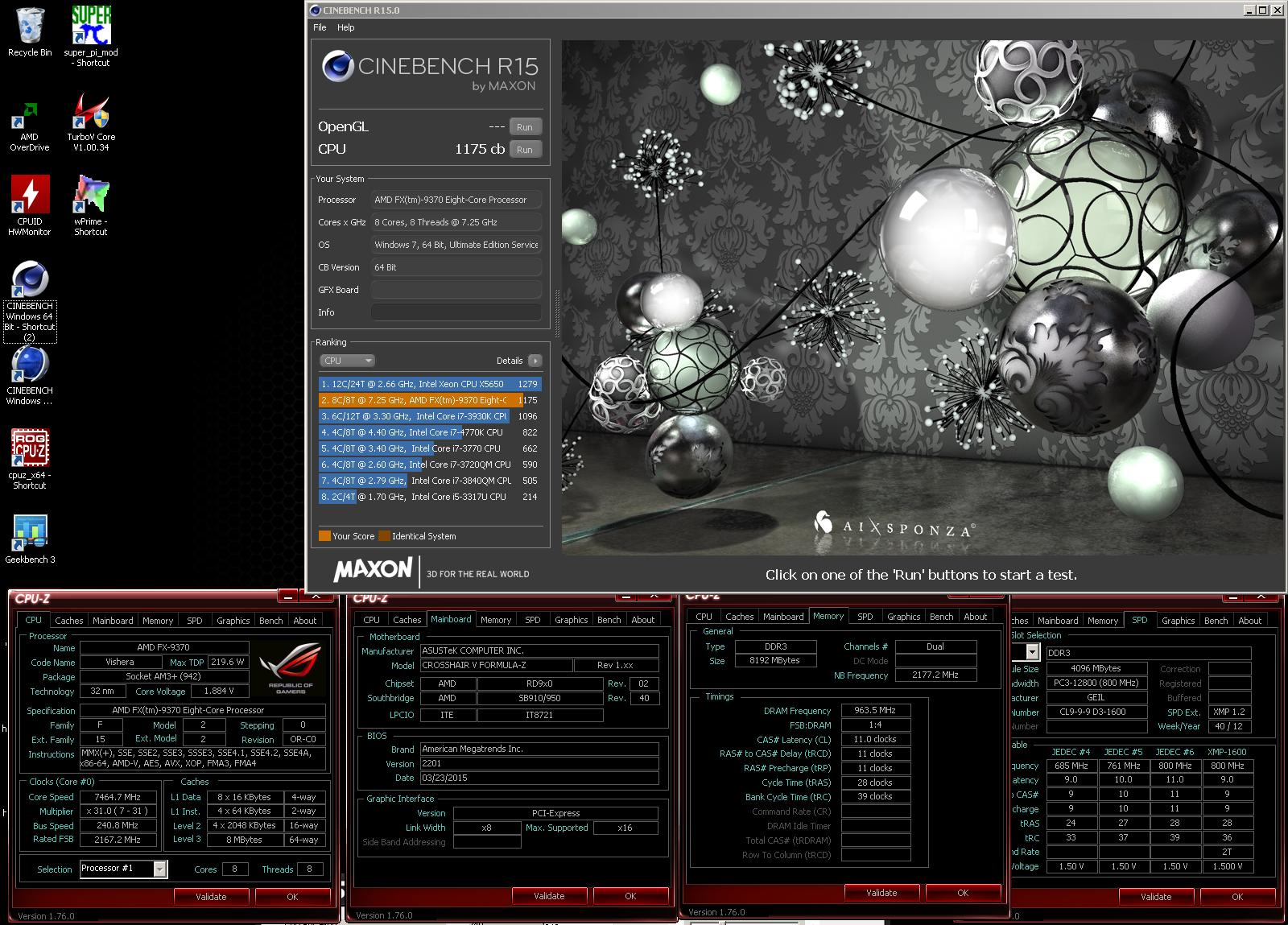Open the SPD slot selection dropdown
Screen dimensions: 1288x925
(x=1033, y=652)
